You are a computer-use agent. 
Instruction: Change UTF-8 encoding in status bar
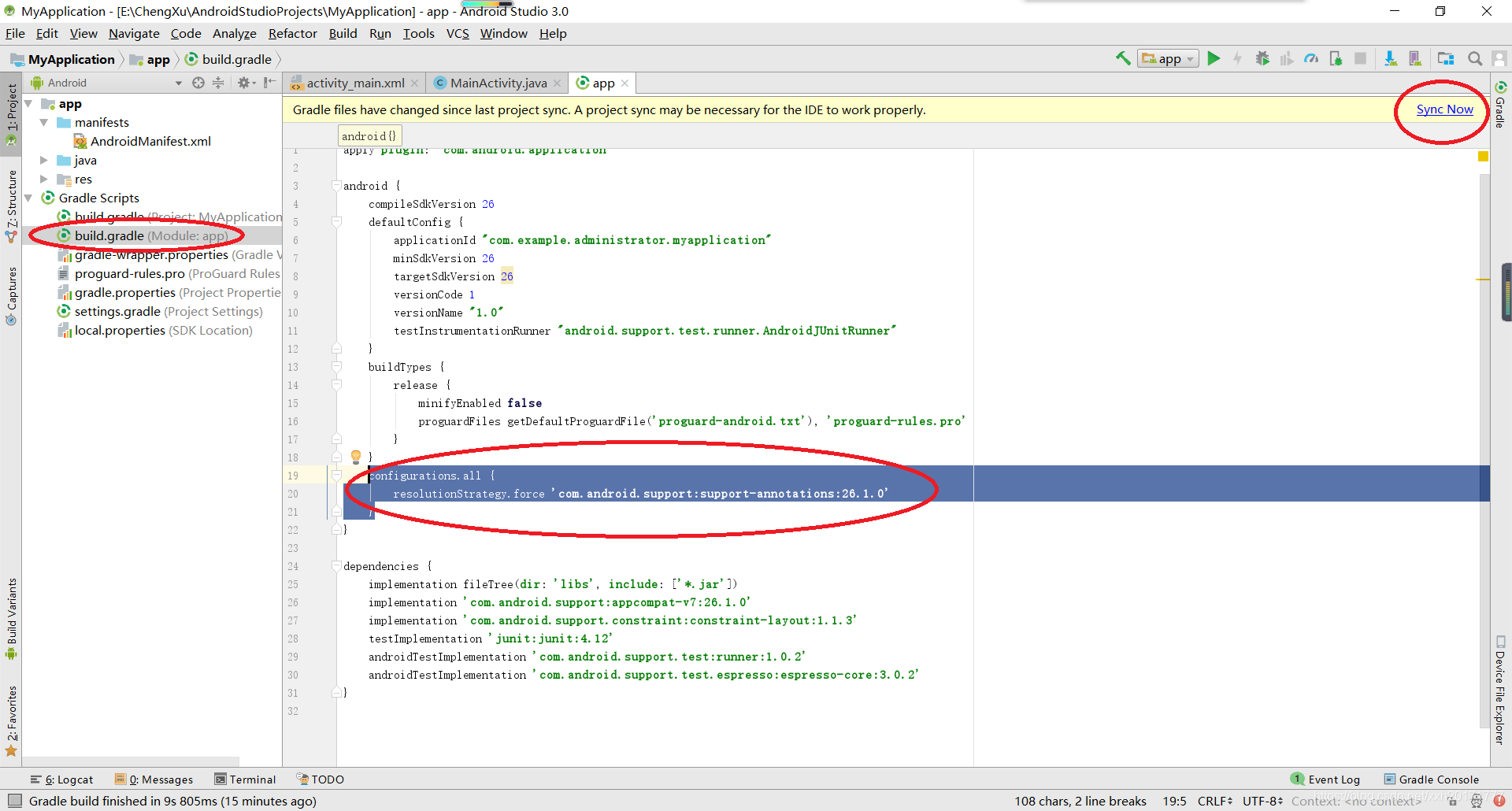1262,801
